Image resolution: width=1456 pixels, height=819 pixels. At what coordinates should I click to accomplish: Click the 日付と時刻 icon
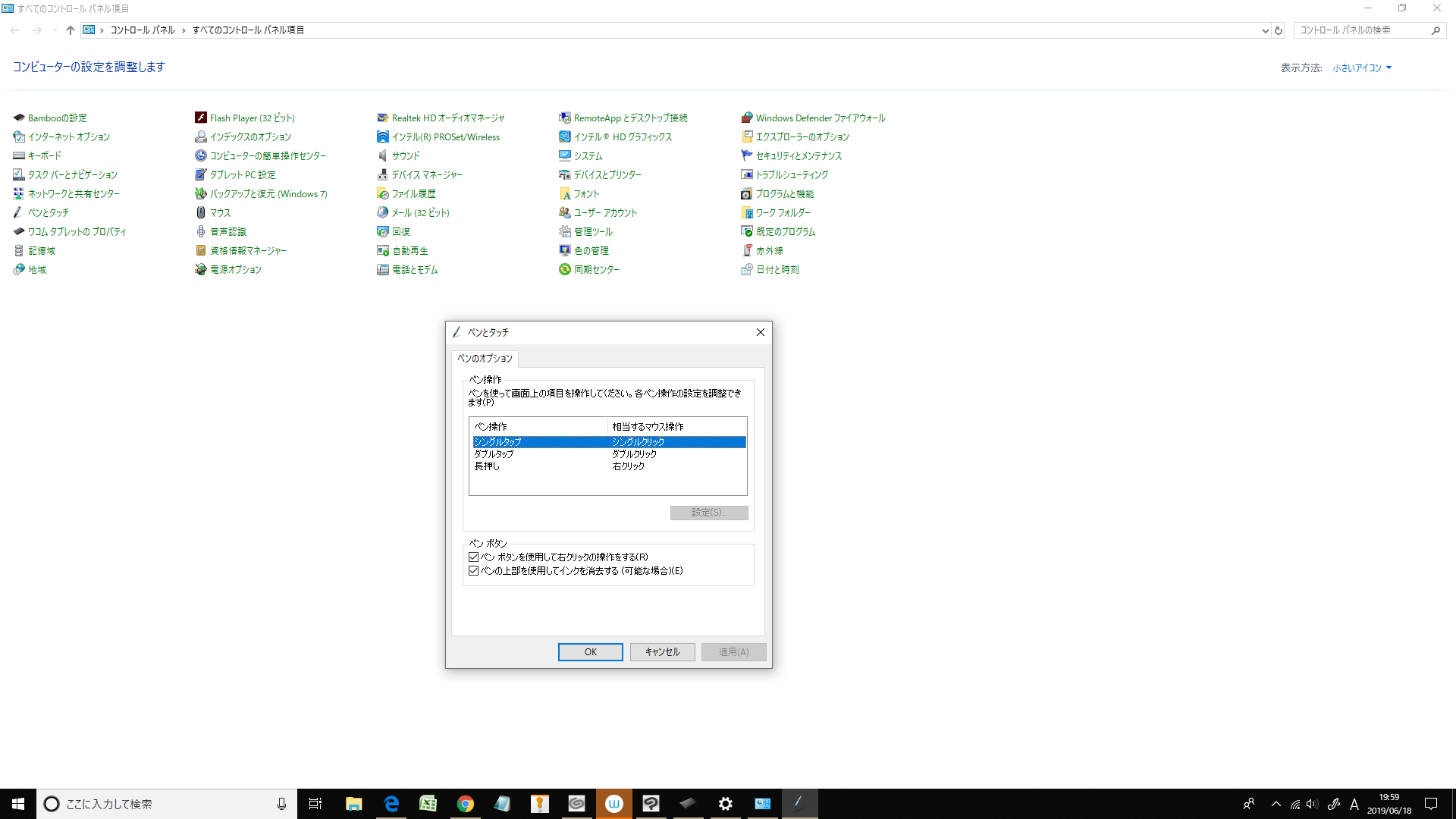coord(747,270)
